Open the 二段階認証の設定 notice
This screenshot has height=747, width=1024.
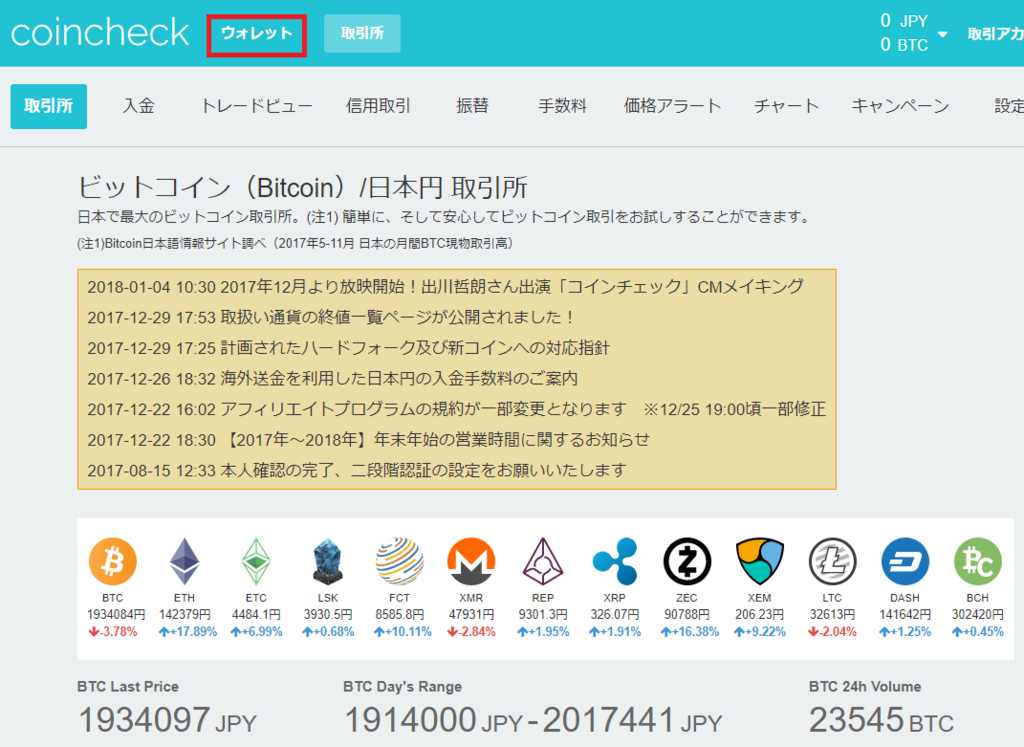[357, 470]
